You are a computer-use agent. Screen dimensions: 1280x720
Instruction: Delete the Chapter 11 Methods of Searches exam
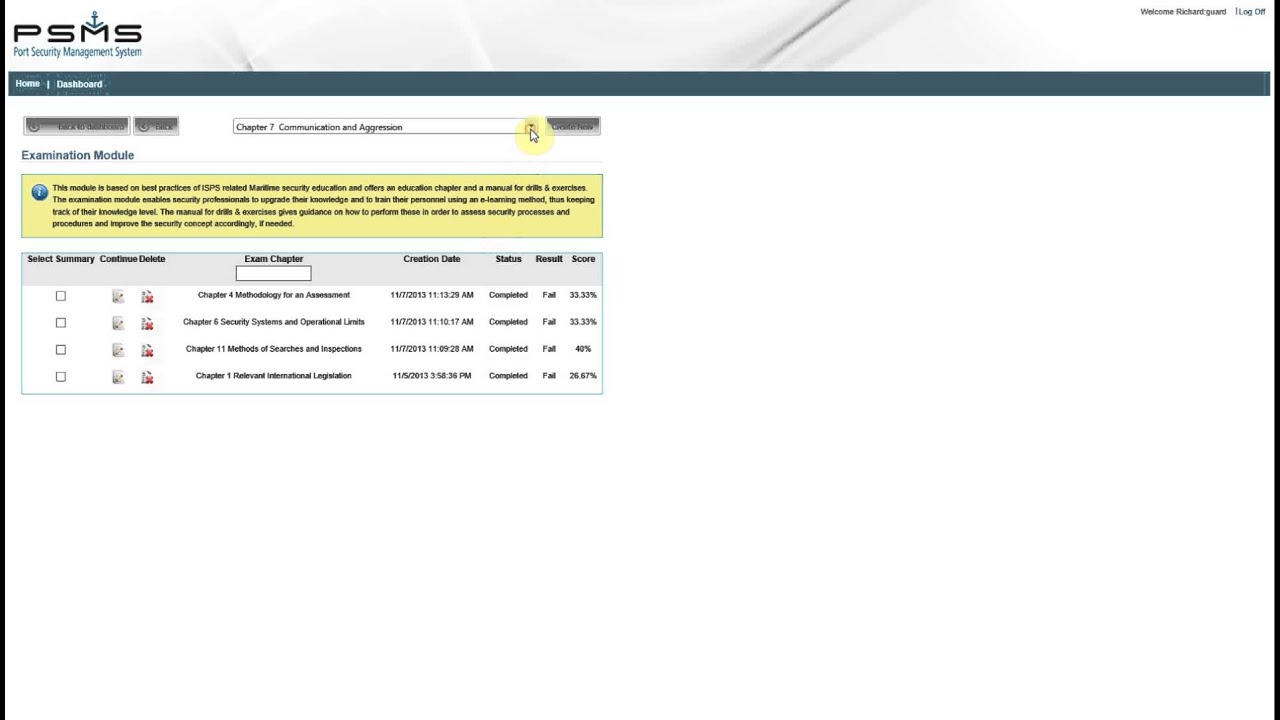coord(147,350)
